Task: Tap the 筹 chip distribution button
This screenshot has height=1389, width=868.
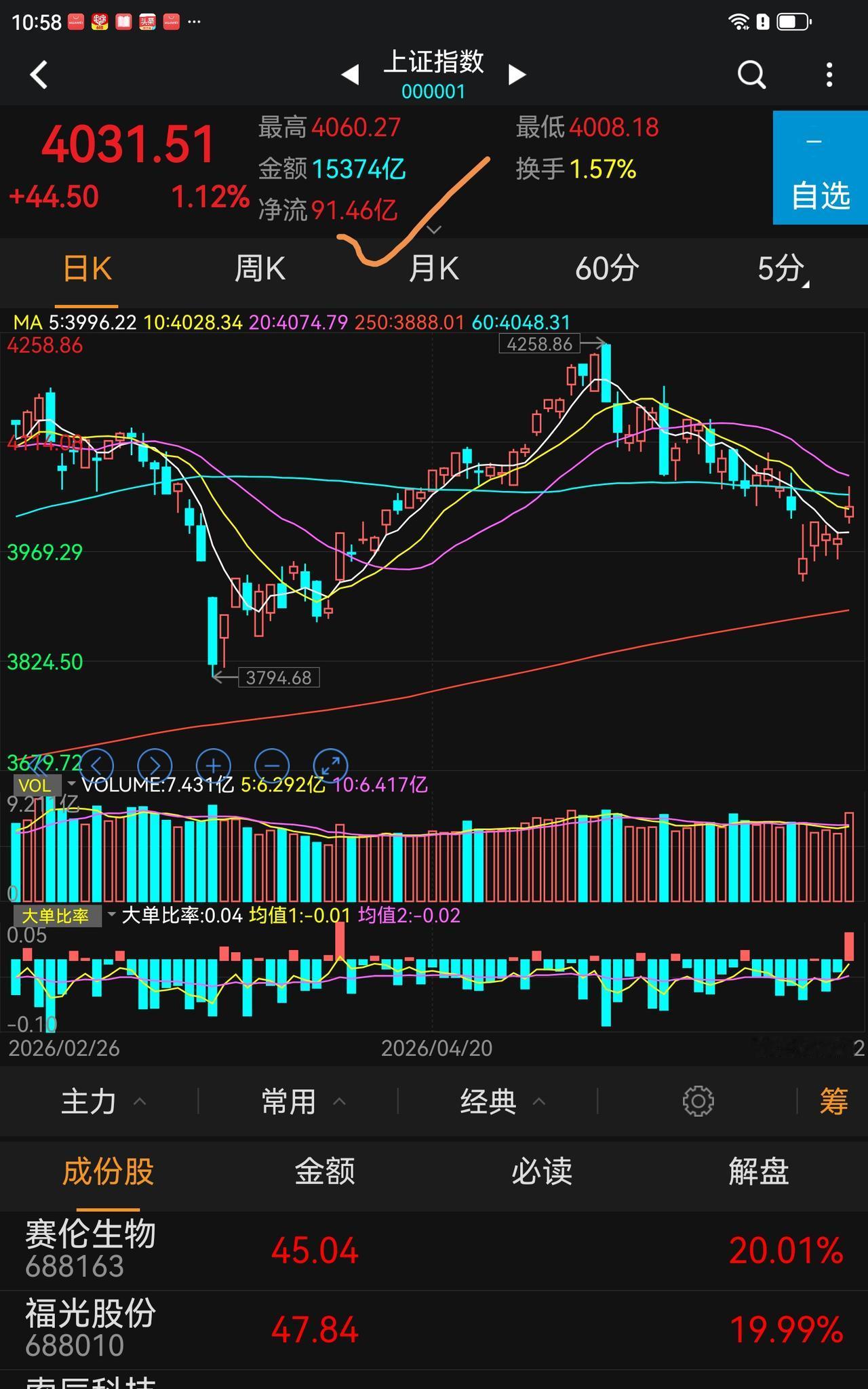Action: tap(833, 1101)
